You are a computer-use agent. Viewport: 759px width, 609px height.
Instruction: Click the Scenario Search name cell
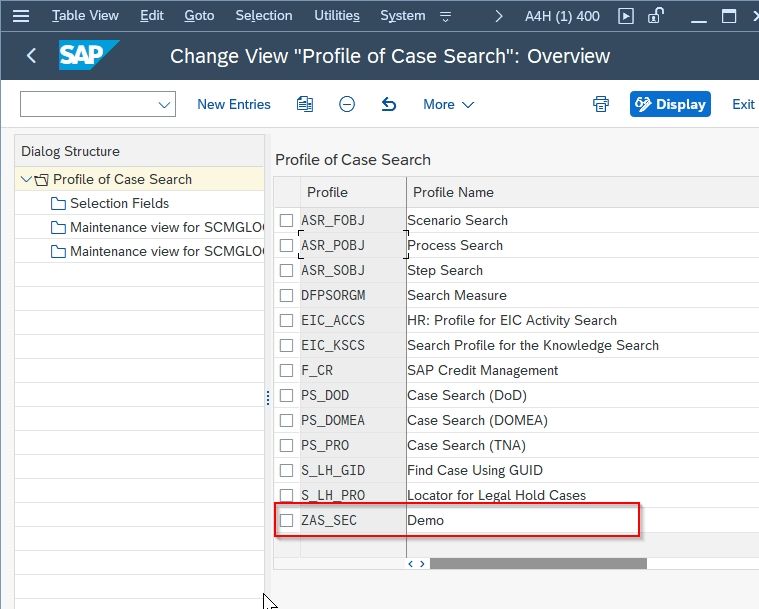click(583, 221)
